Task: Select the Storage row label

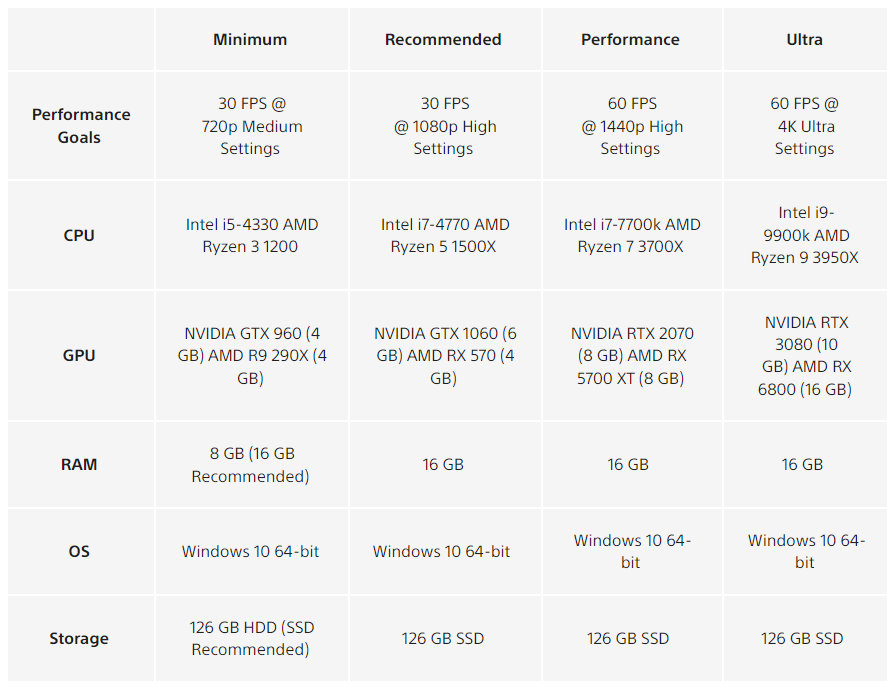Action: (79, 639)
